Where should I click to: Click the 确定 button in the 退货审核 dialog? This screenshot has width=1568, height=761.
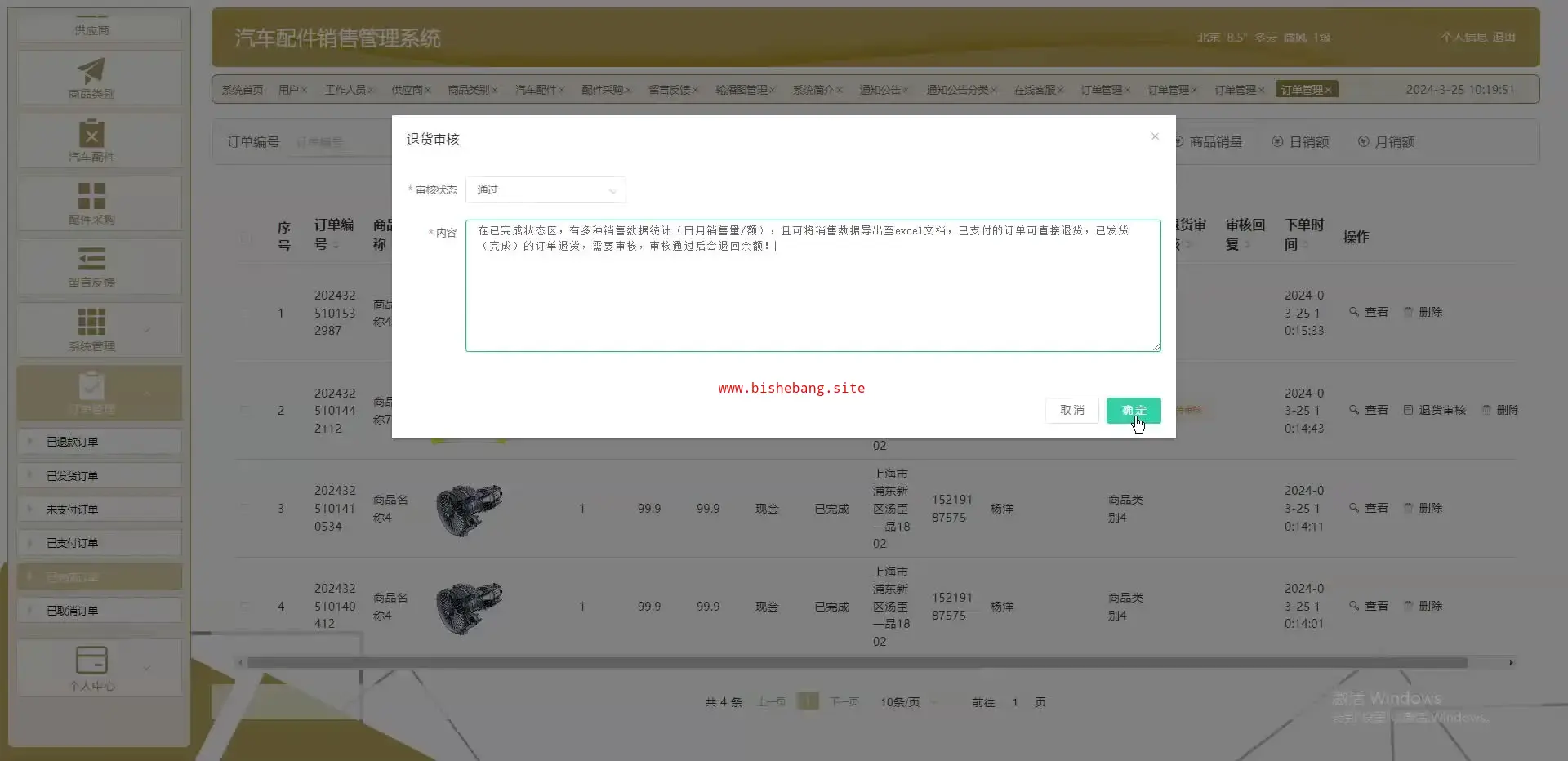(x=1134, y=410)
